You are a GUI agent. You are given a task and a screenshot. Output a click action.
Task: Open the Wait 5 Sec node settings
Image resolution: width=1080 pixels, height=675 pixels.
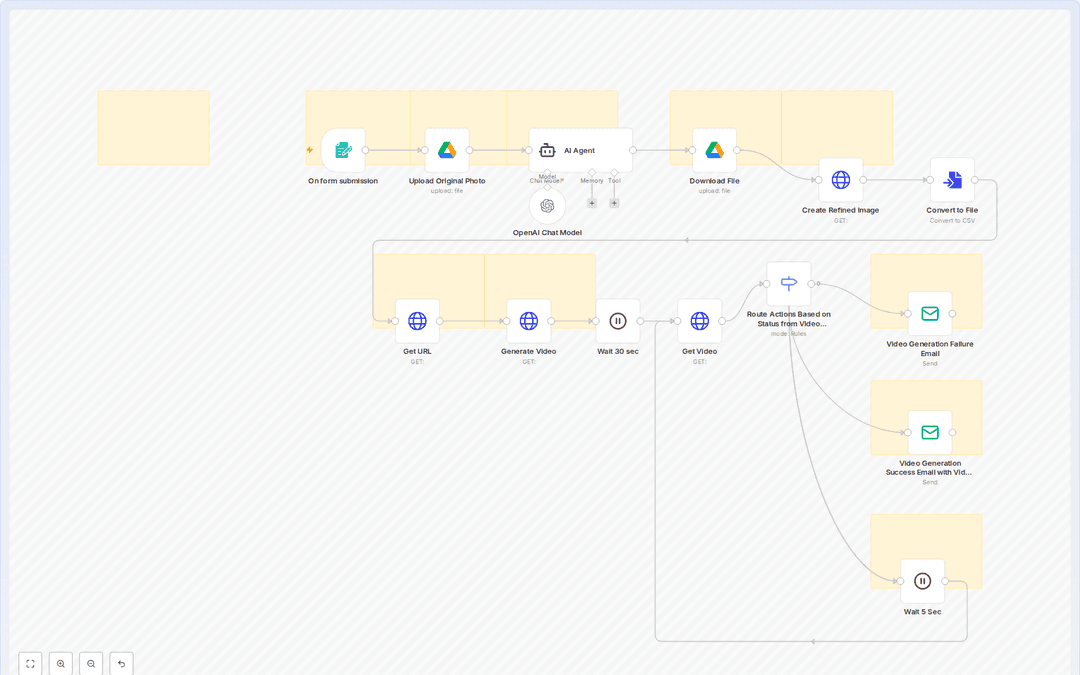[921, 580]
